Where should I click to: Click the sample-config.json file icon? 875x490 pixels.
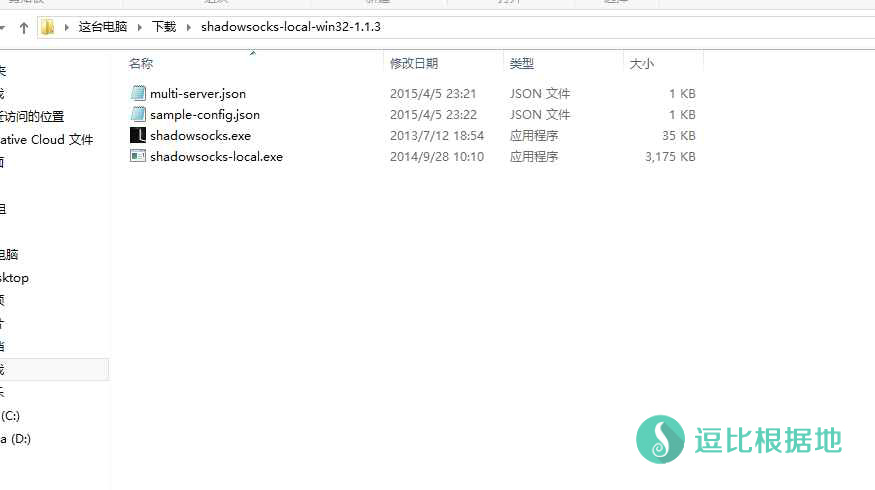(x=138, y=114)
